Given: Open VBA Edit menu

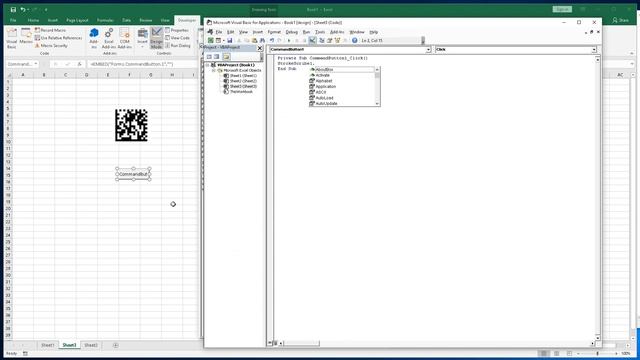Looking at the screenshot, I should pos(231,32).
